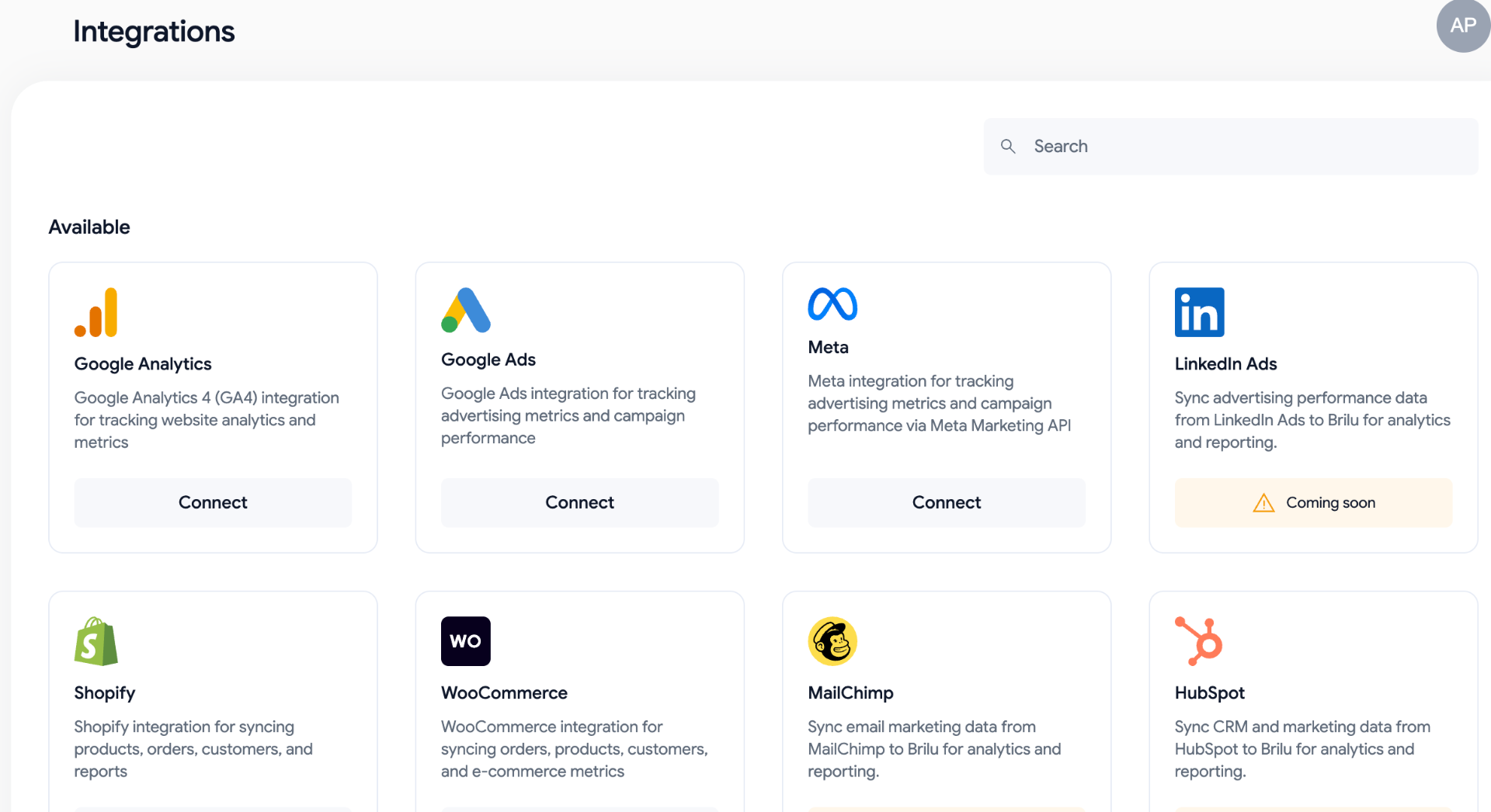Click the Google Ads description text
Viewport: 1491px width, 812px height.
[568, 416]
